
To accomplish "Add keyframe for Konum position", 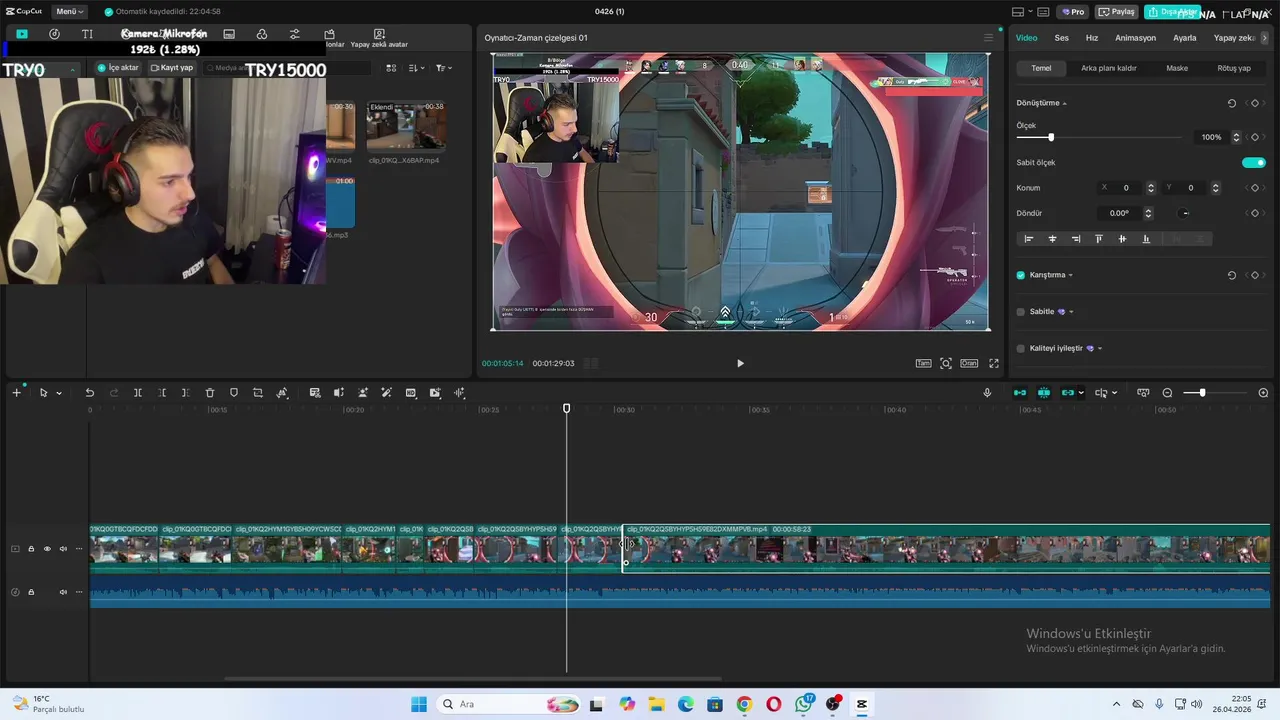I will pyautogui.click(x=1255, y=188).
